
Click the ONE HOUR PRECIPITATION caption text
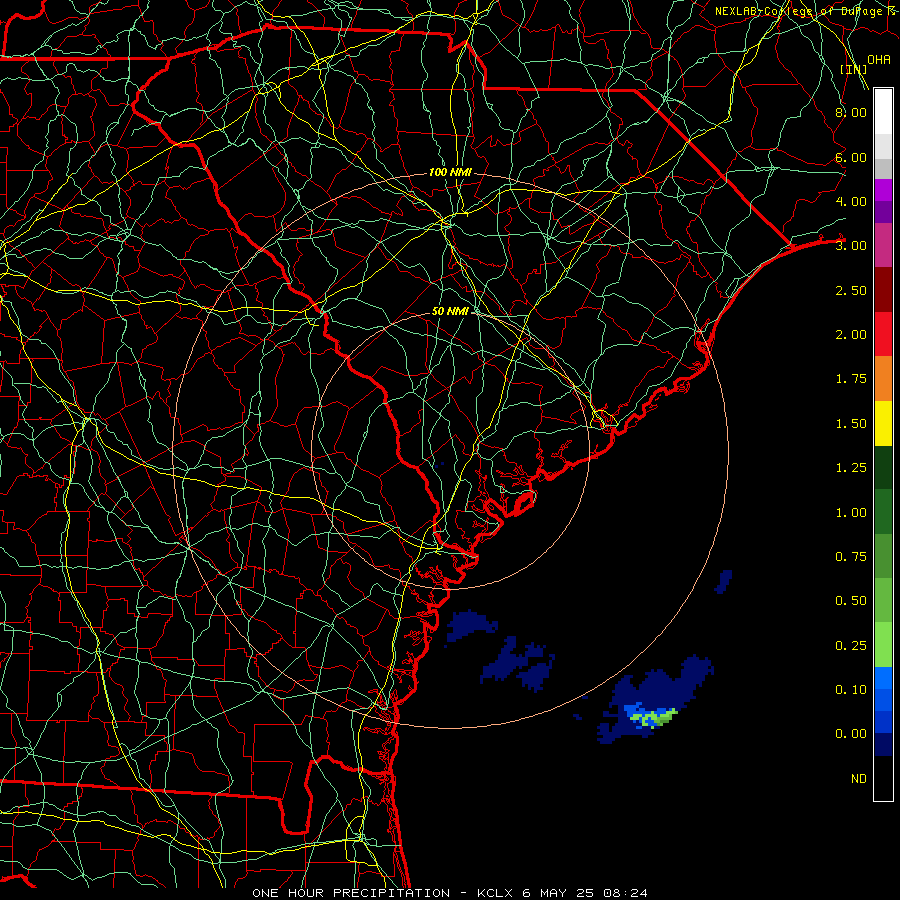(351, 893)
